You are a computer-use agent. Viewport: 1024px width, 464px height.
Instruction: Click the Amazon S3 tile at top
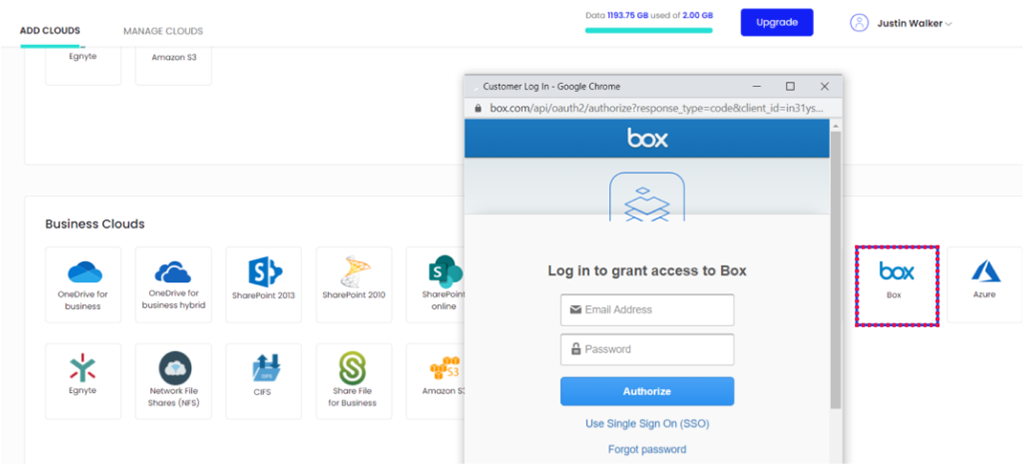click(173, 65)
